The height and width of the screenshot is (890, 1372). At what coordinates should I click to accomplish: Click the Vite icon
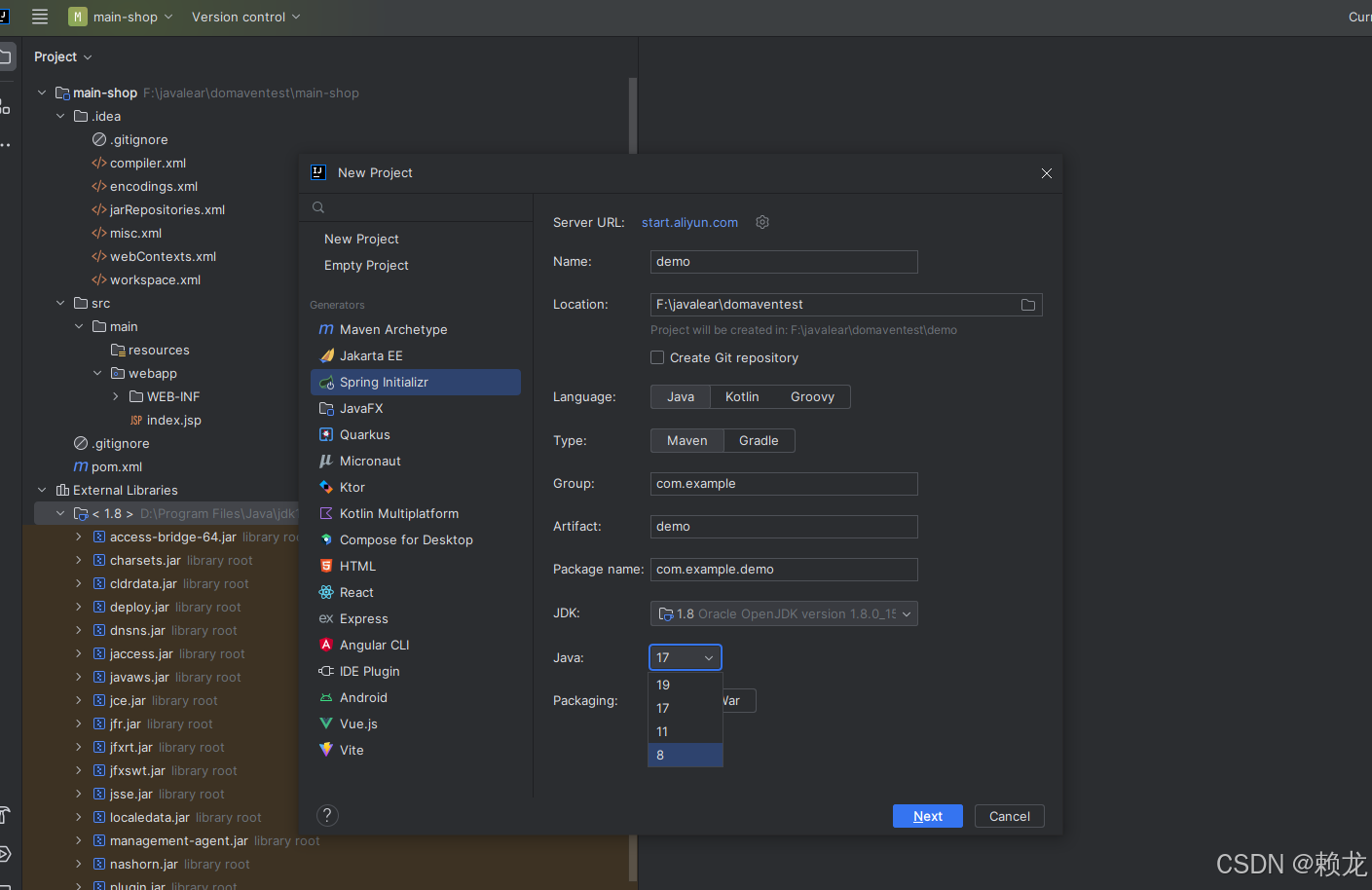coord(326,751)
